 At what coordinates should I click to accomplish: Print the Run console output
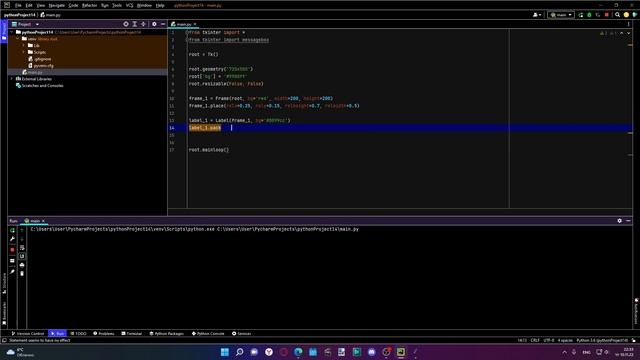22,265
